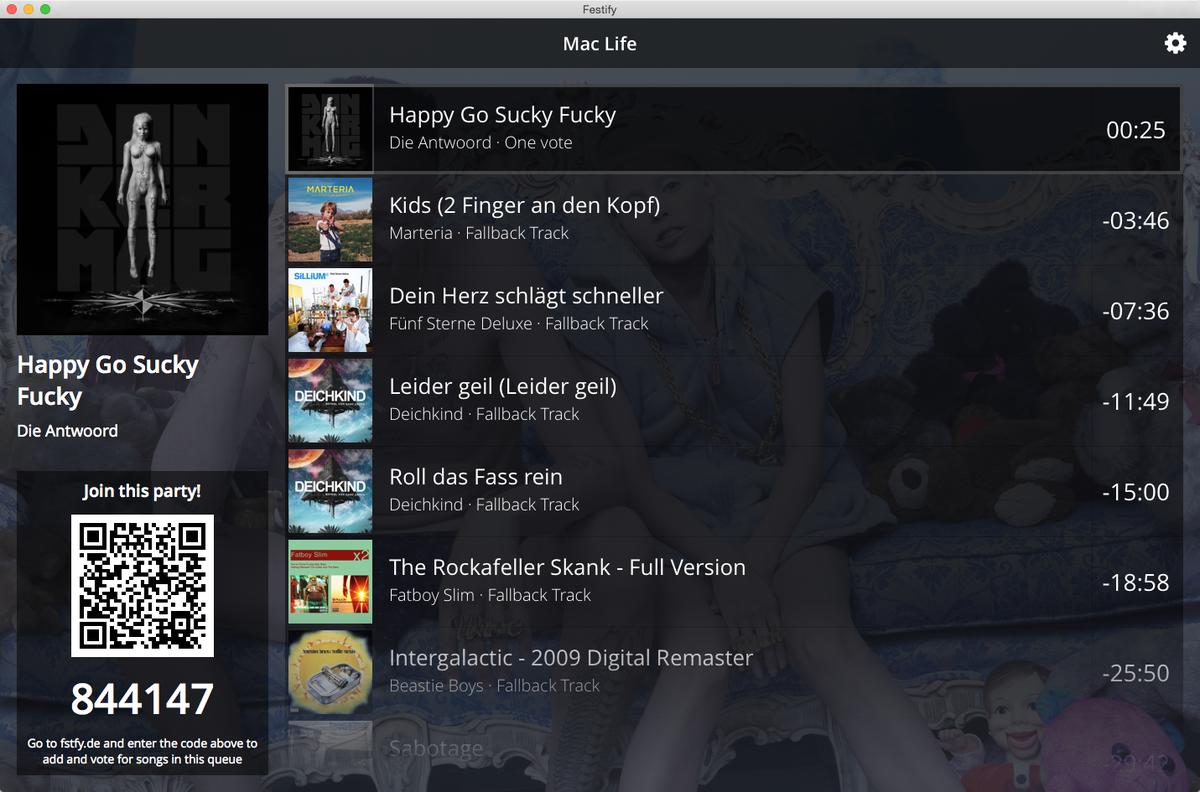
Task: Click the 'Mac Life' party title
Action: [600, 44]
